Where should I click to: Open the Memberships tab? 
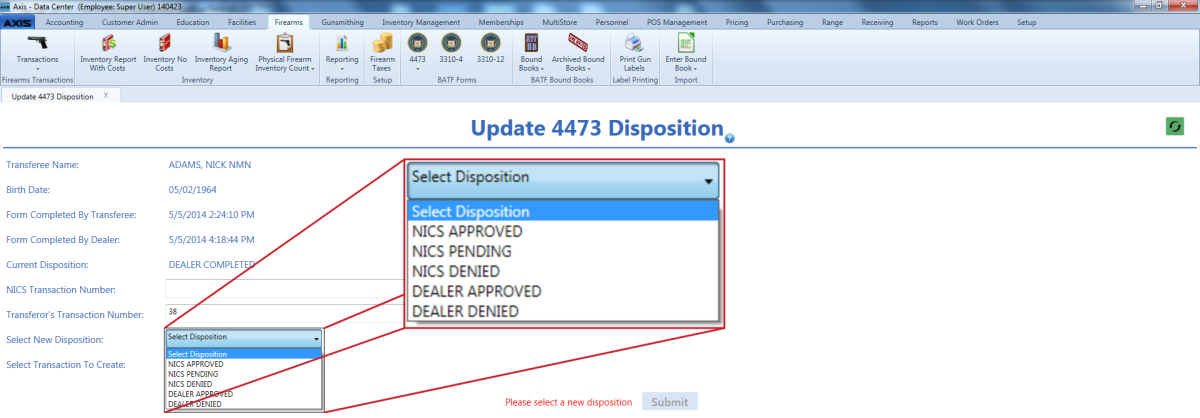[501, 21]
